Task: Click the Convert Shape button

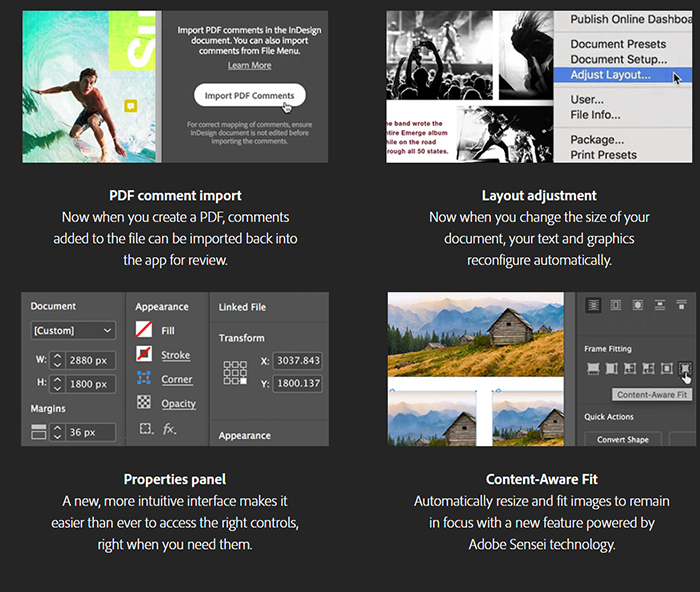Action: [623, 439]
